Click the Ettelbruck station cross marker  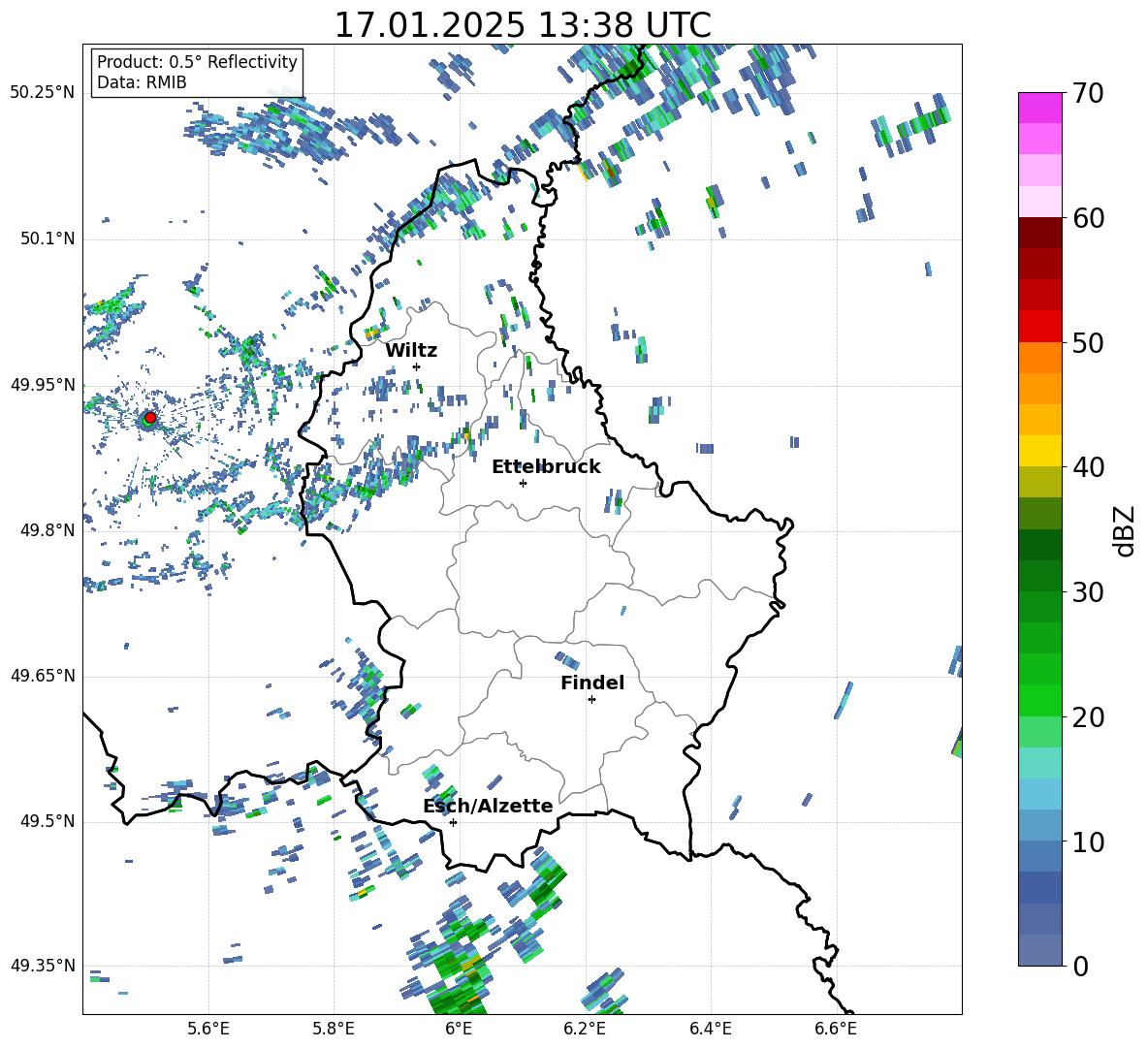(523, 483)
